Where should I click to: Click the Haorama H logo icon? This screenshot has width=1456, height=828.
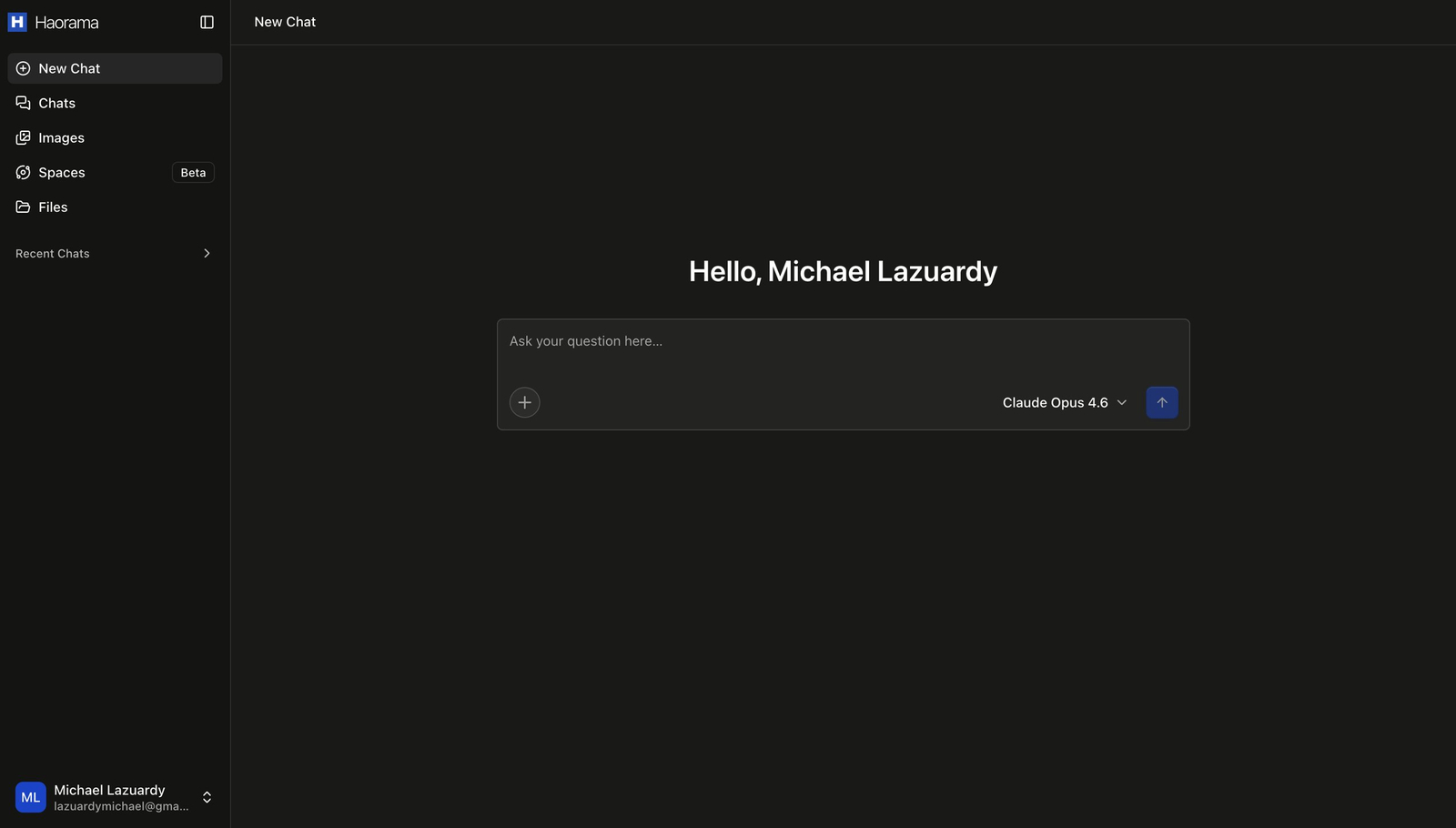coord(17,22)
